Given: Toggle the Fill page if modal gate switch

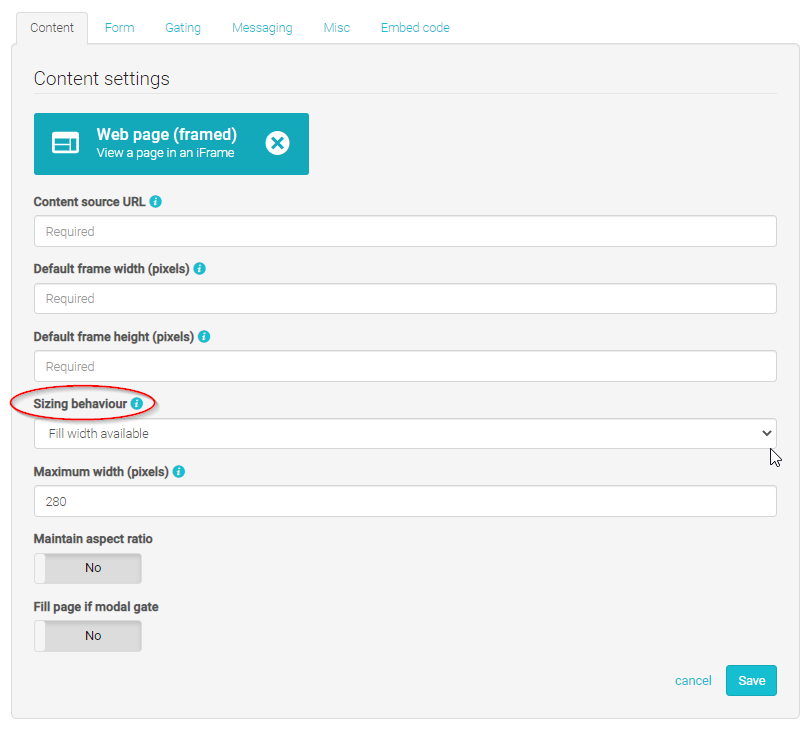Looking at the screenshot, I should 88,636.
